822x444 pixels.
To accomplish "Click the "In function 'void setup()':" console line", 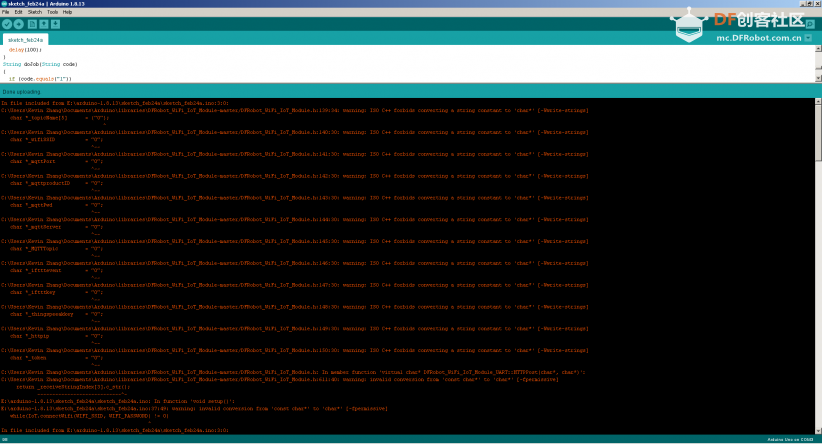I will point(118,401).
